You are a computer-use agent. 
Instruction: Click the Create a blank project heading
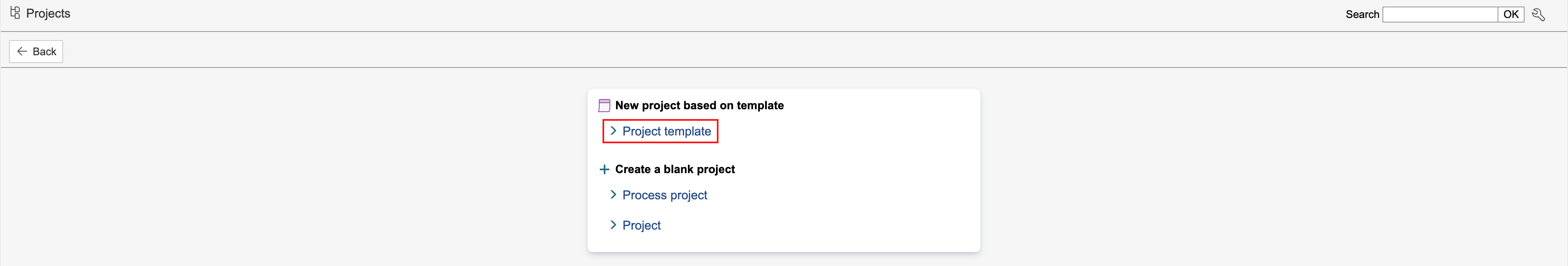675,169
